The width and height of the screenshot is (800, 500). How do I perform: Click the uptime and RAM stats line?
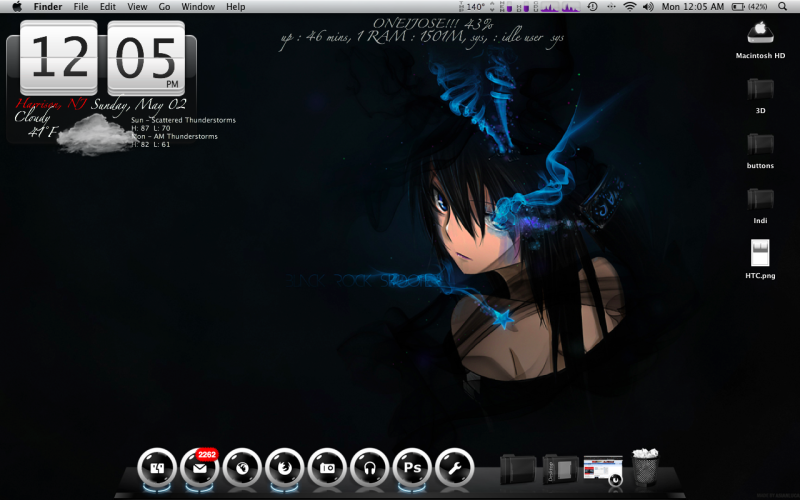[x=421, y=38]
